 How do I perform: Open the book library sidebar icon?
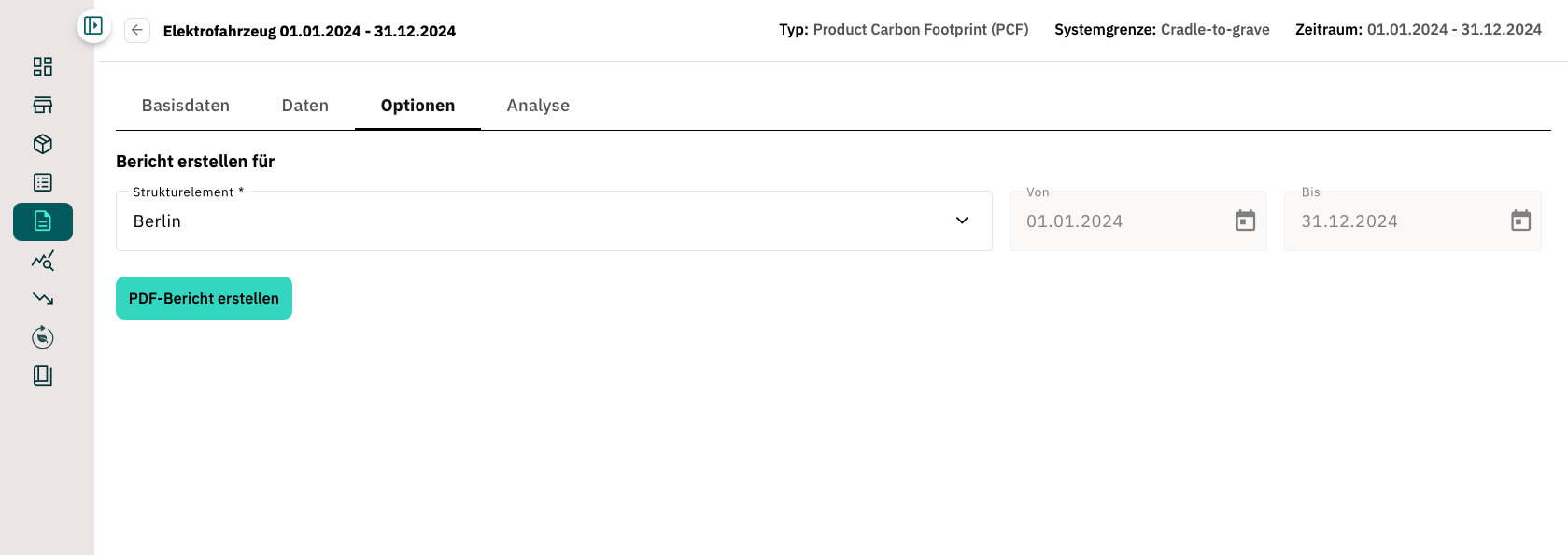click(x=43, y=376)
